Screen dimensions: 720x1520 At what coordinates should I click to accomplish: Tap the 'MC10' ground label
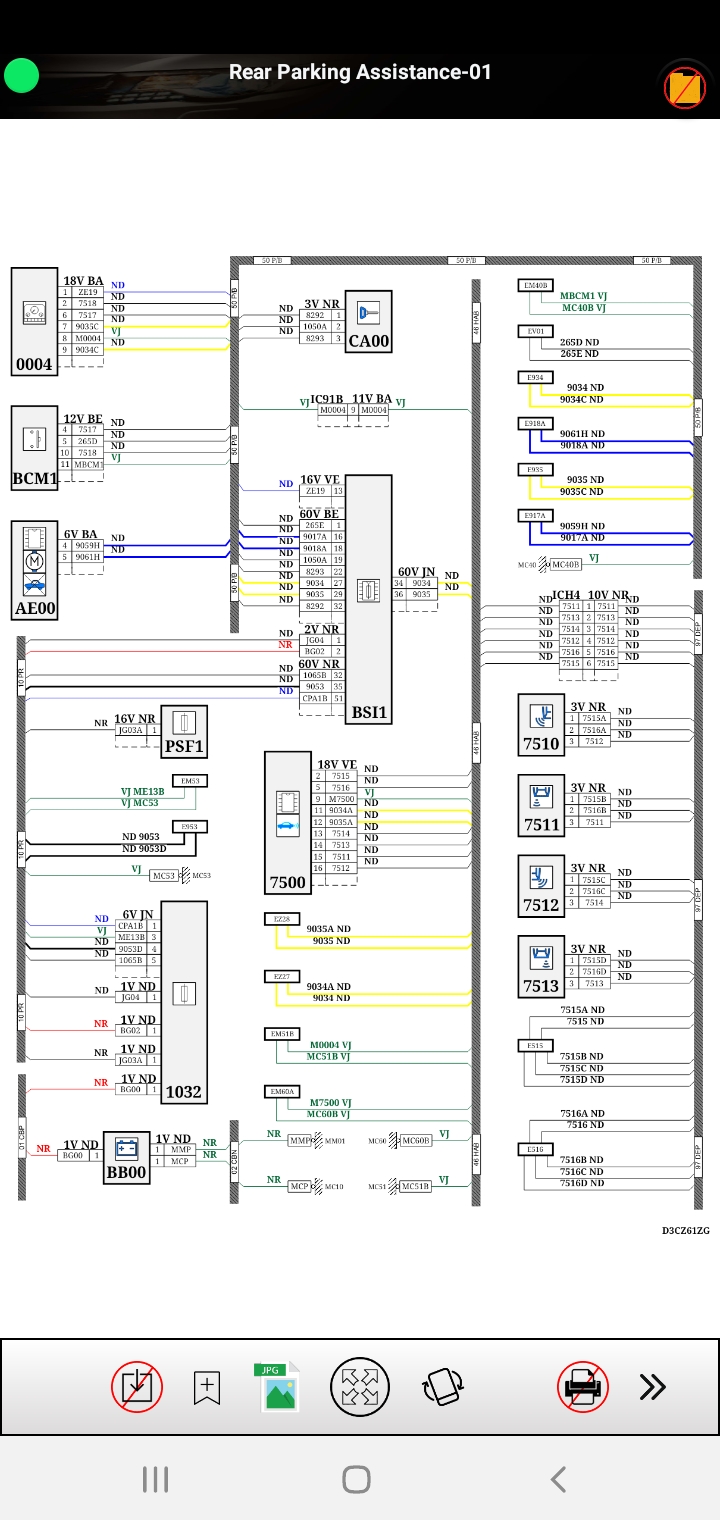click(x=335, y=1187)
